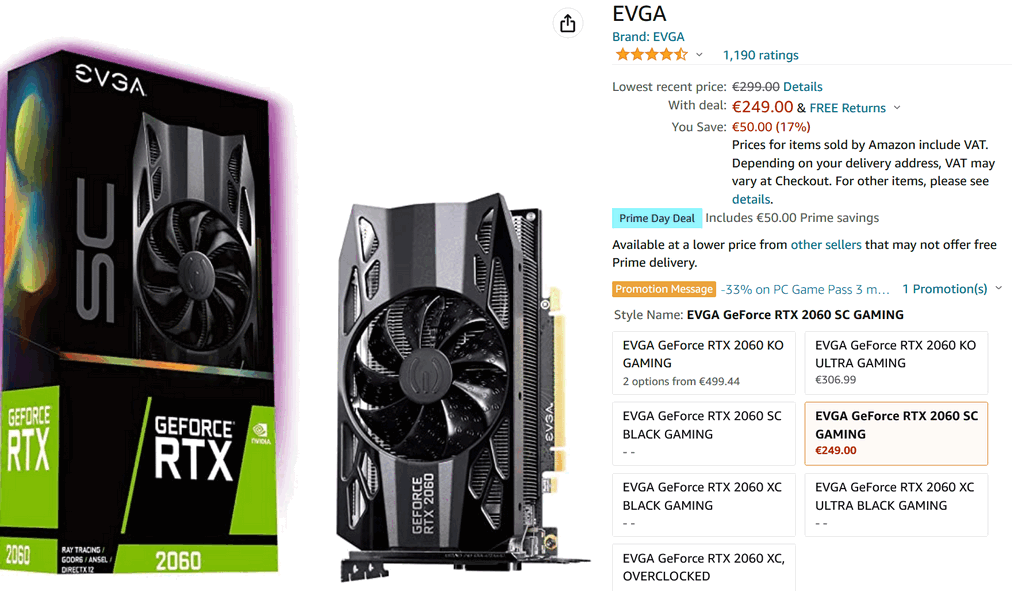Viewport: 1024px width, 591px height.
Task: Click Details beside the lowest recent price
Action: (803, 87)
